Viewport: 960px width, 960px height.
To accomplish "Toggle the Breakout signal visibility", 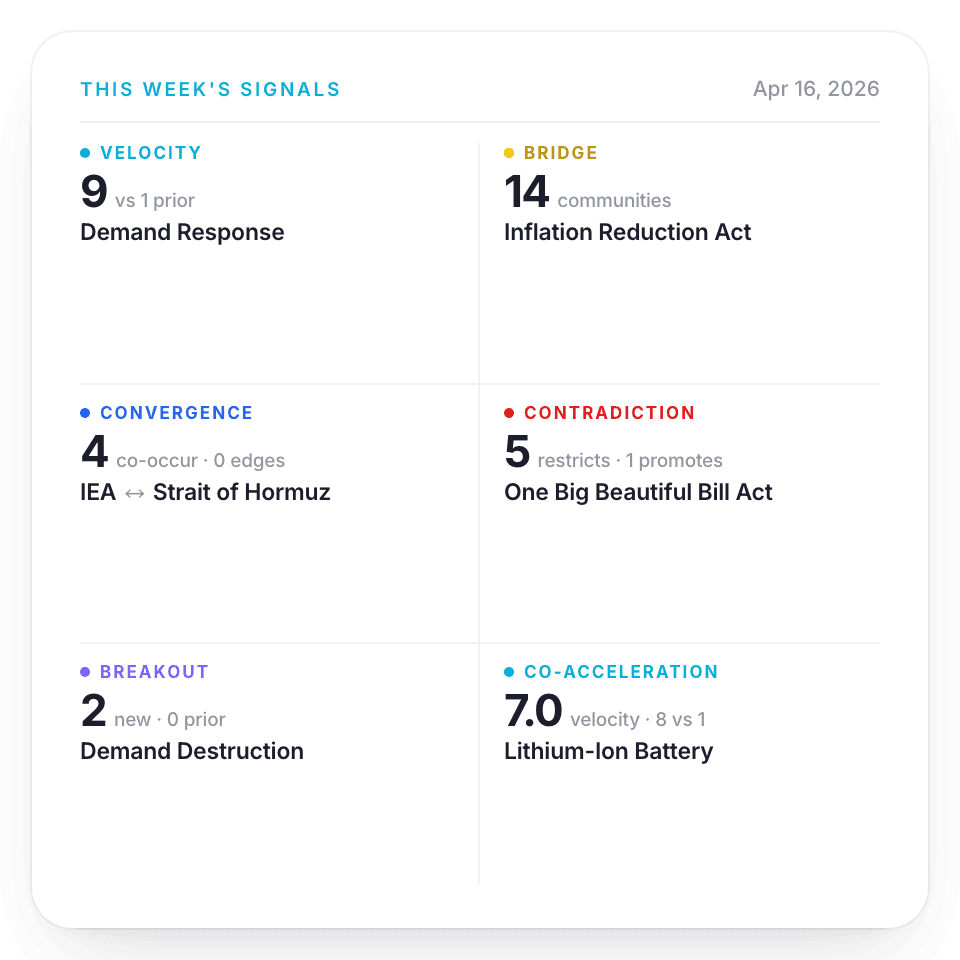I will pyautogui.click(x=155, y=671).
